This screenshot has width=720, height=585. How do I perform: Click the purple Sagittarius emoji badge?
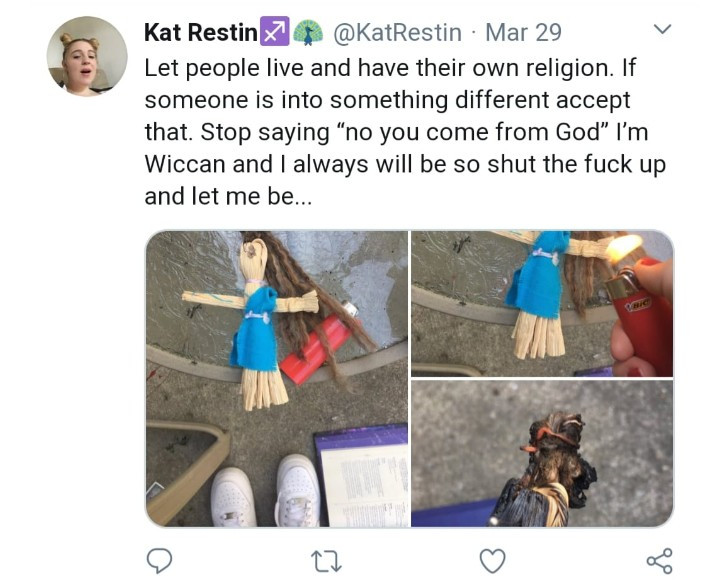pyautogui.click(x=274, y=32)
